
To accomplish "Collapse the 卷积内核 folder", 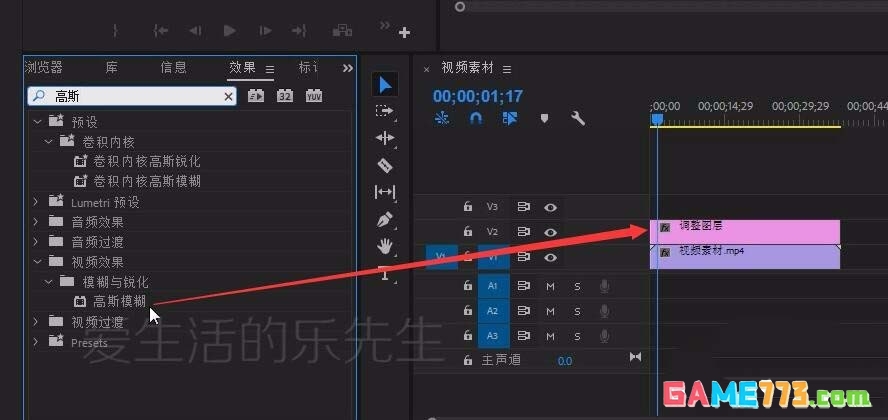I will click(x=49, y=141).
